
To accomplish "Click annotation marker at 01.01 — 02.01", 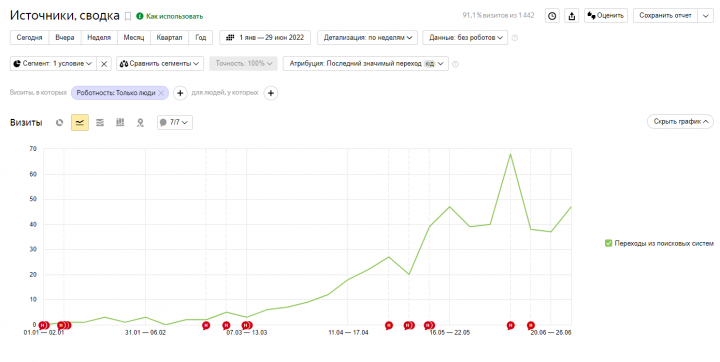I will pos(43,325).
